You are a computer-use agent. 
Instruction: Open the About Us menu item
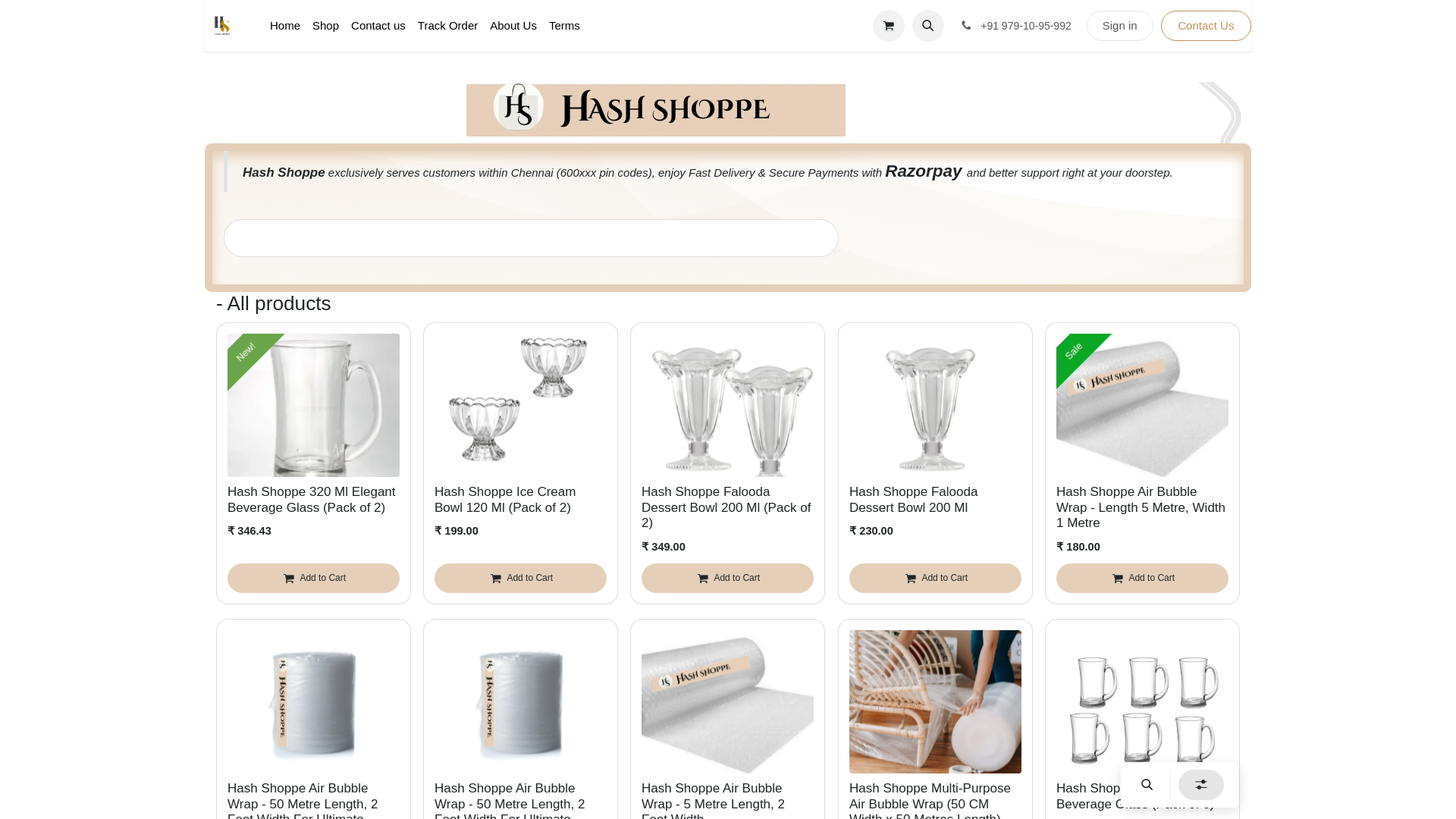coord(513,26)
